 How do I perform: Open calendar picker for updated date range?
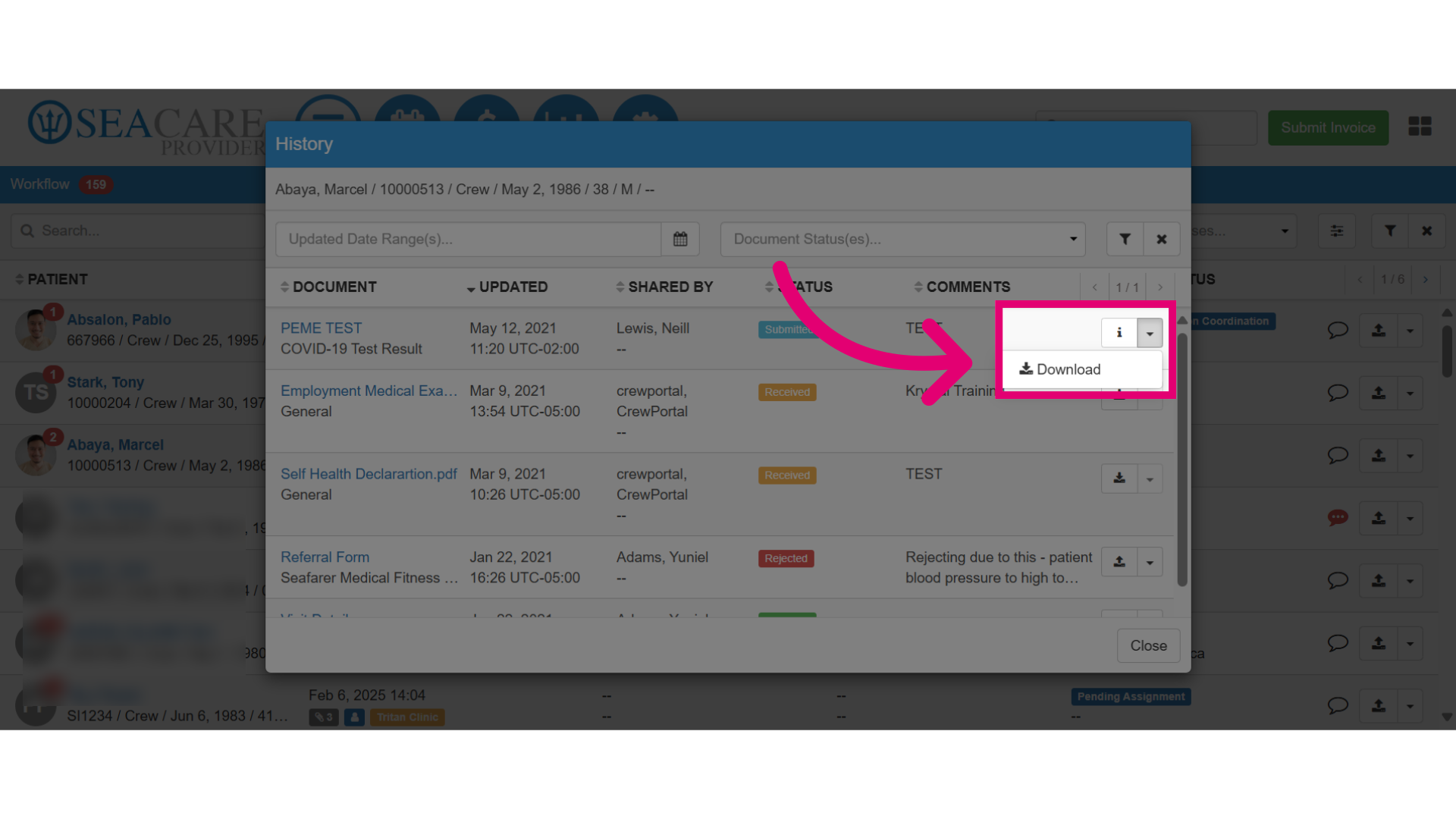point(680,239)
